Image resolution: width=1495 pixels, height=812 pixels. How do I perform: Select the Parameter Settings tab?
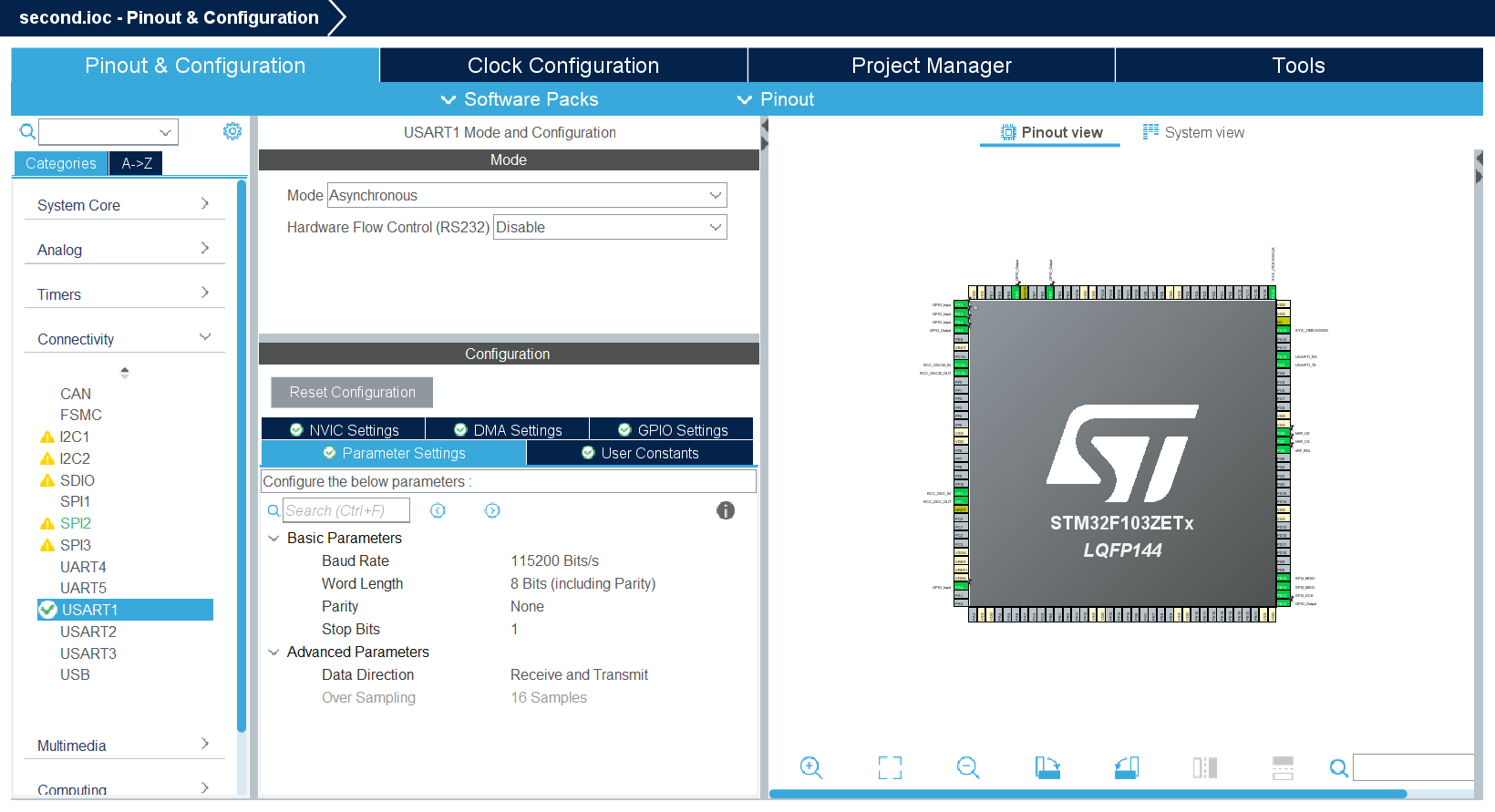tap(394, 453)
